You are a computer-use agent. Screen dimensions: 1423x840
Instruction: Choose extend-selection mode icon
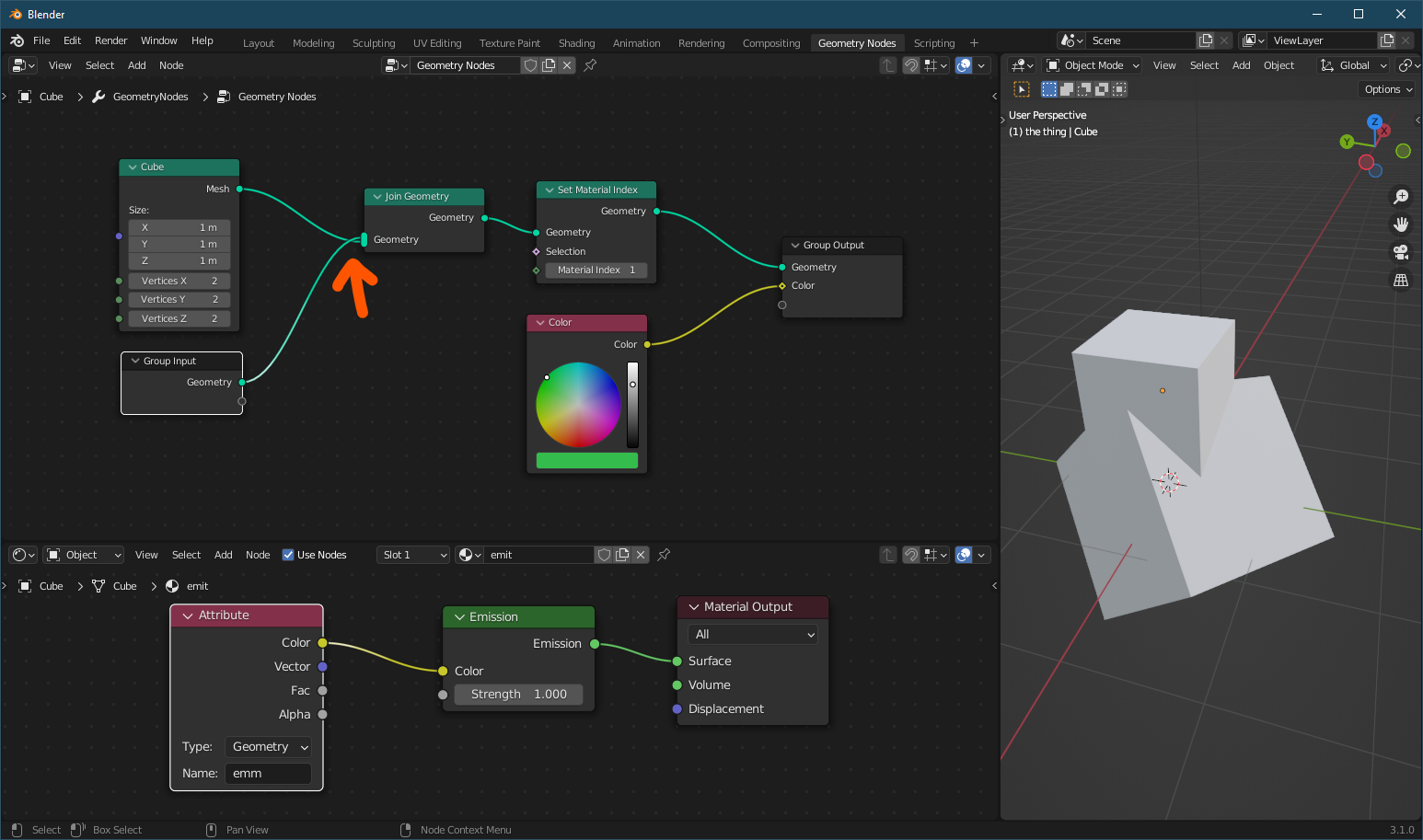tap(1067, 89)
